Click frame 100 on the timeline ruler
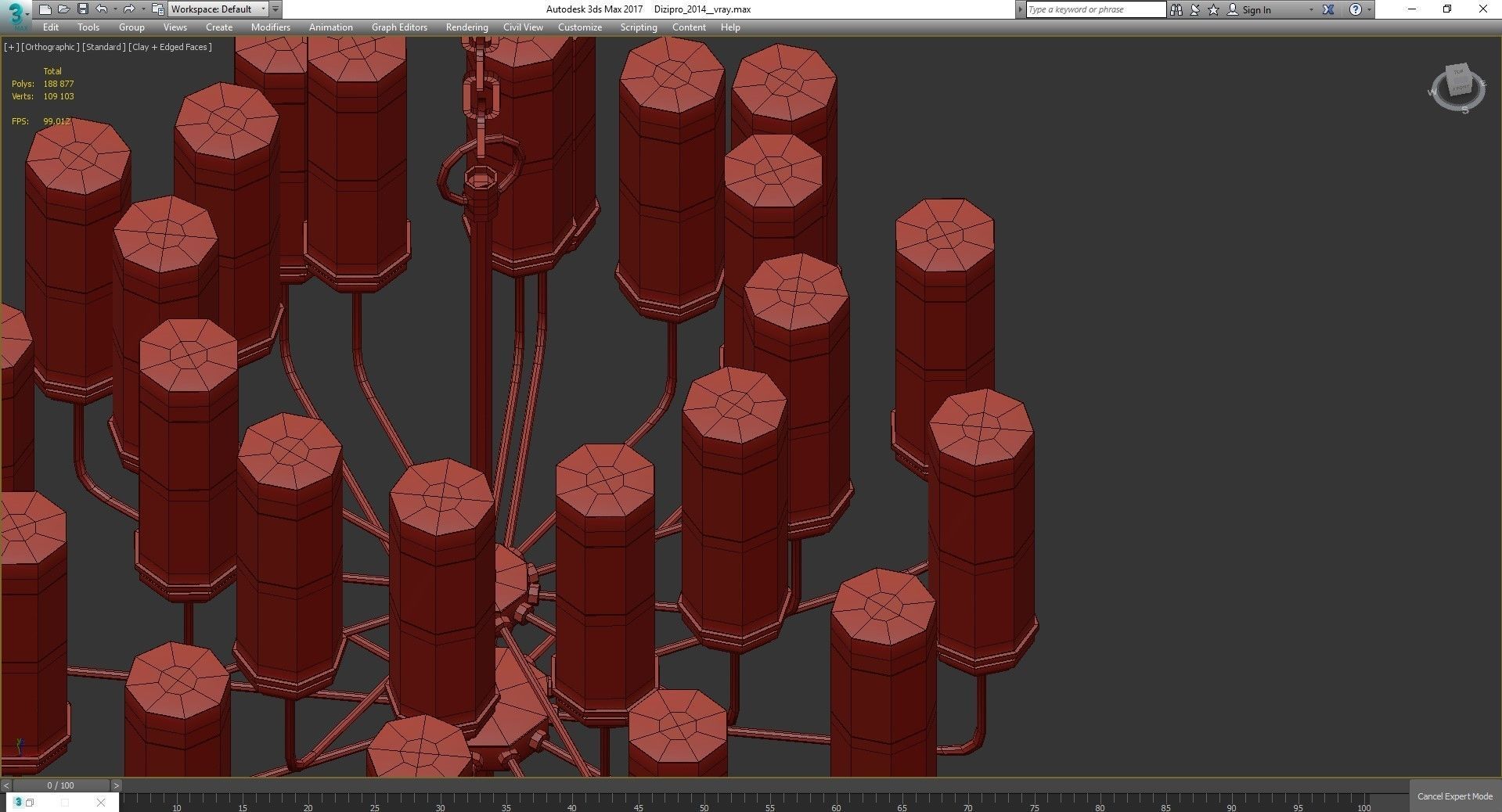Image resolution: width=1502 pixels, height=812 pixels. click(1364, 807)
